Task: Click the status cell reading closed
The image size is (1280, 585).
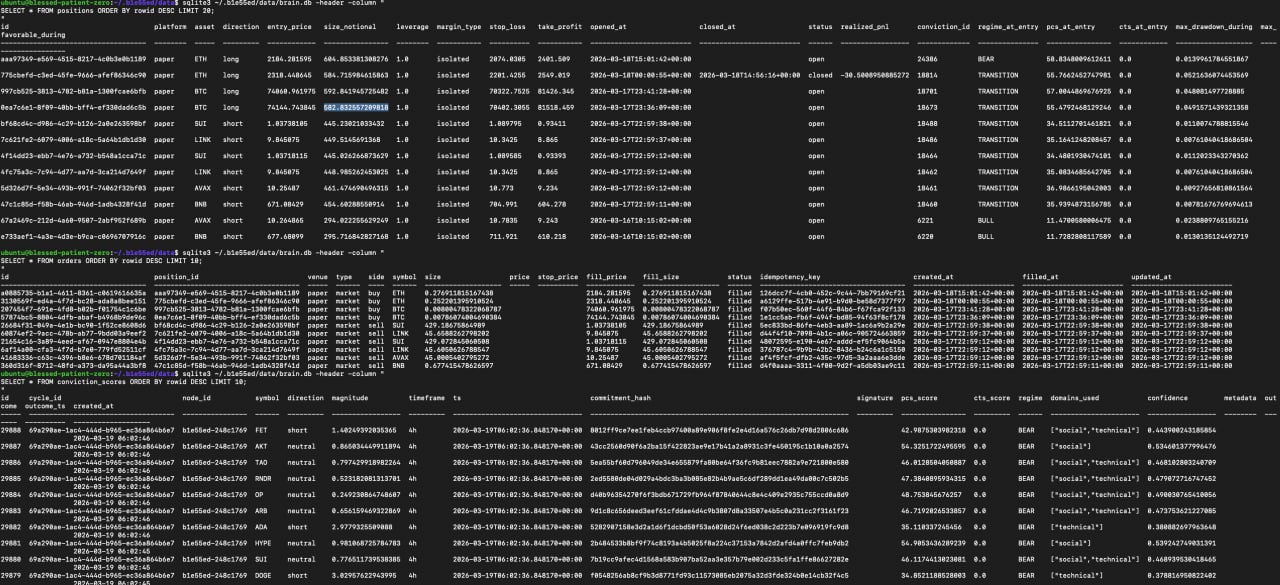Action: (820, 75)
